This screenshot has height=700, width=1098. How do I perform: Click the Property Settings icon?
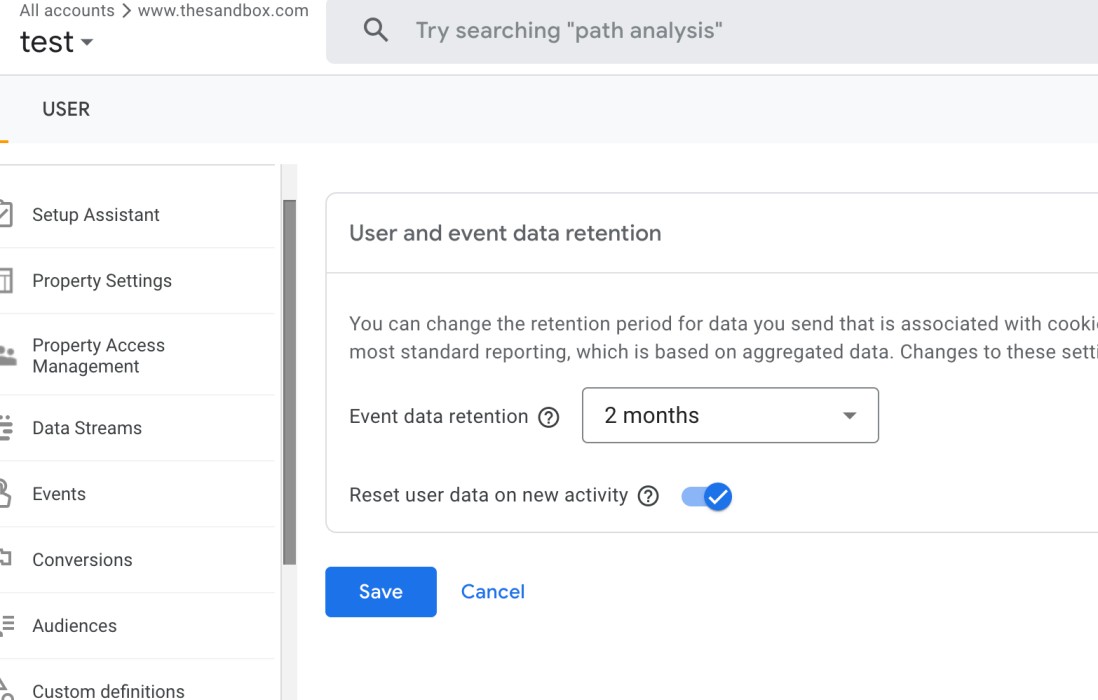click(5, 281)
